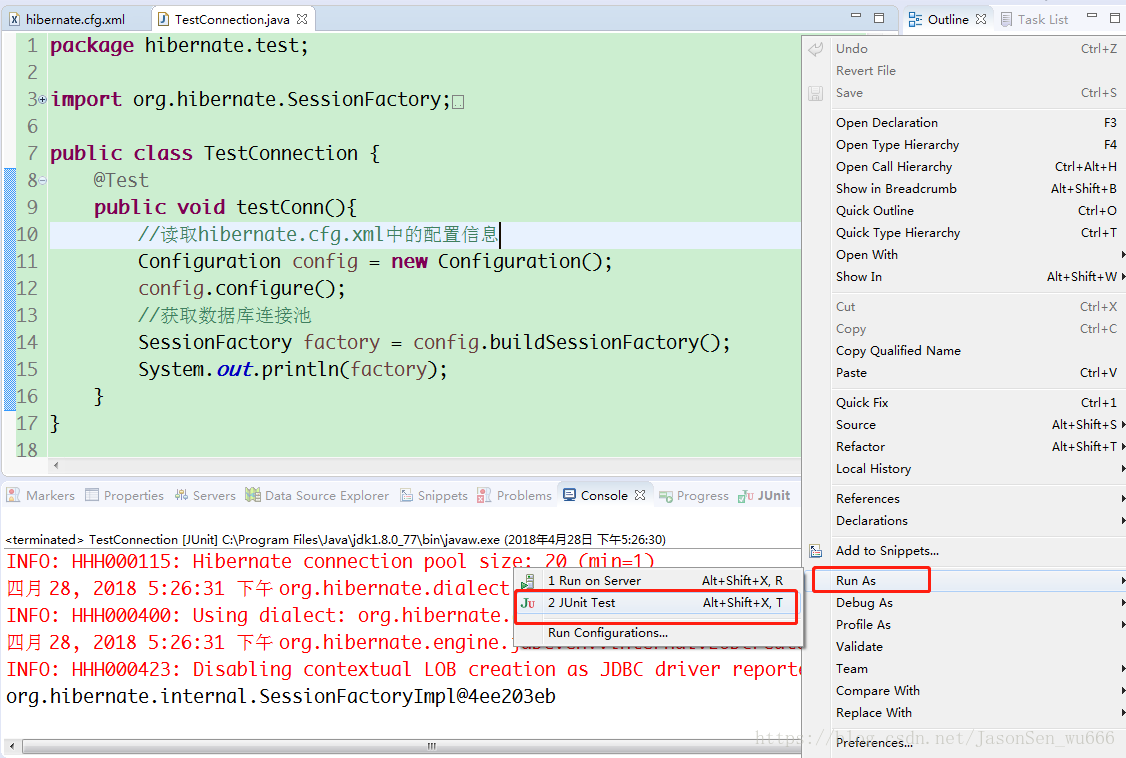This screenshot has height=758, width=1126.
Task: Select Copy from the context menu
Action: coord(963,329)
